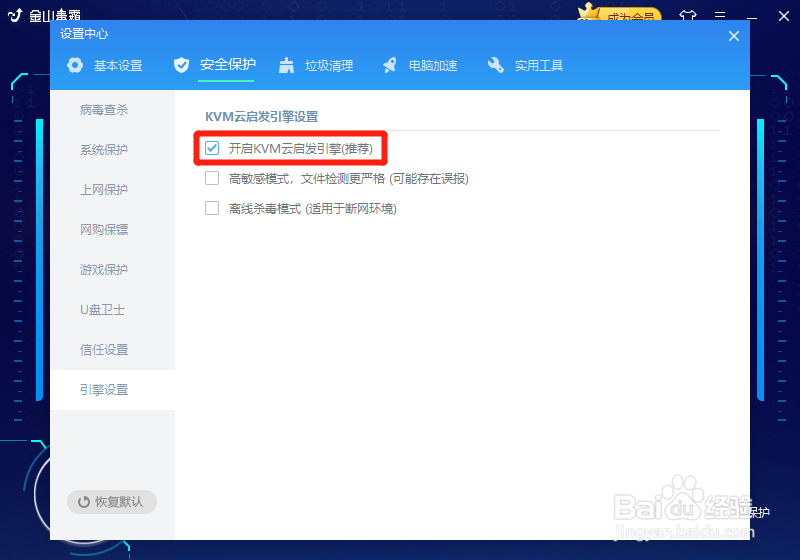The image size is (800, 560).
Task: Click the 开启KVM云启发引擎(推荐) label text
Action: pyautogui.click(x=301, y=148)
